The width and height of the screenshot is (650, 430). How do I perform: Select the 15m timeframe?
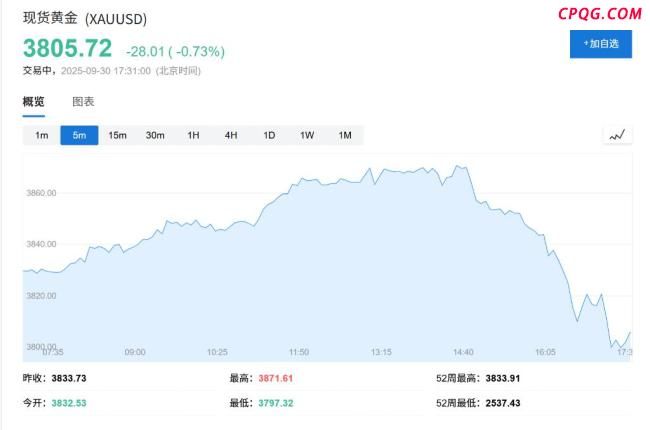117,135
